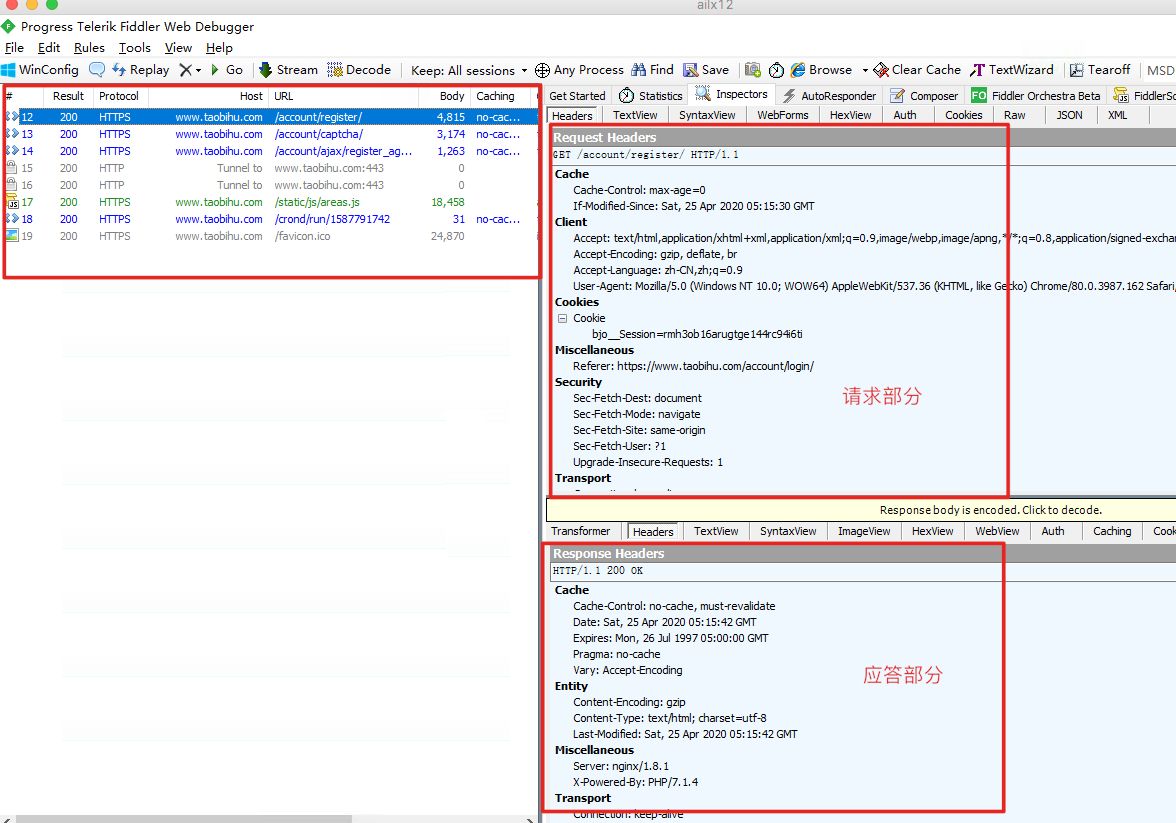Save sessions with Save icon
Screen dimensions: 1176x823
pyautogui.click(x=706, y=70)
